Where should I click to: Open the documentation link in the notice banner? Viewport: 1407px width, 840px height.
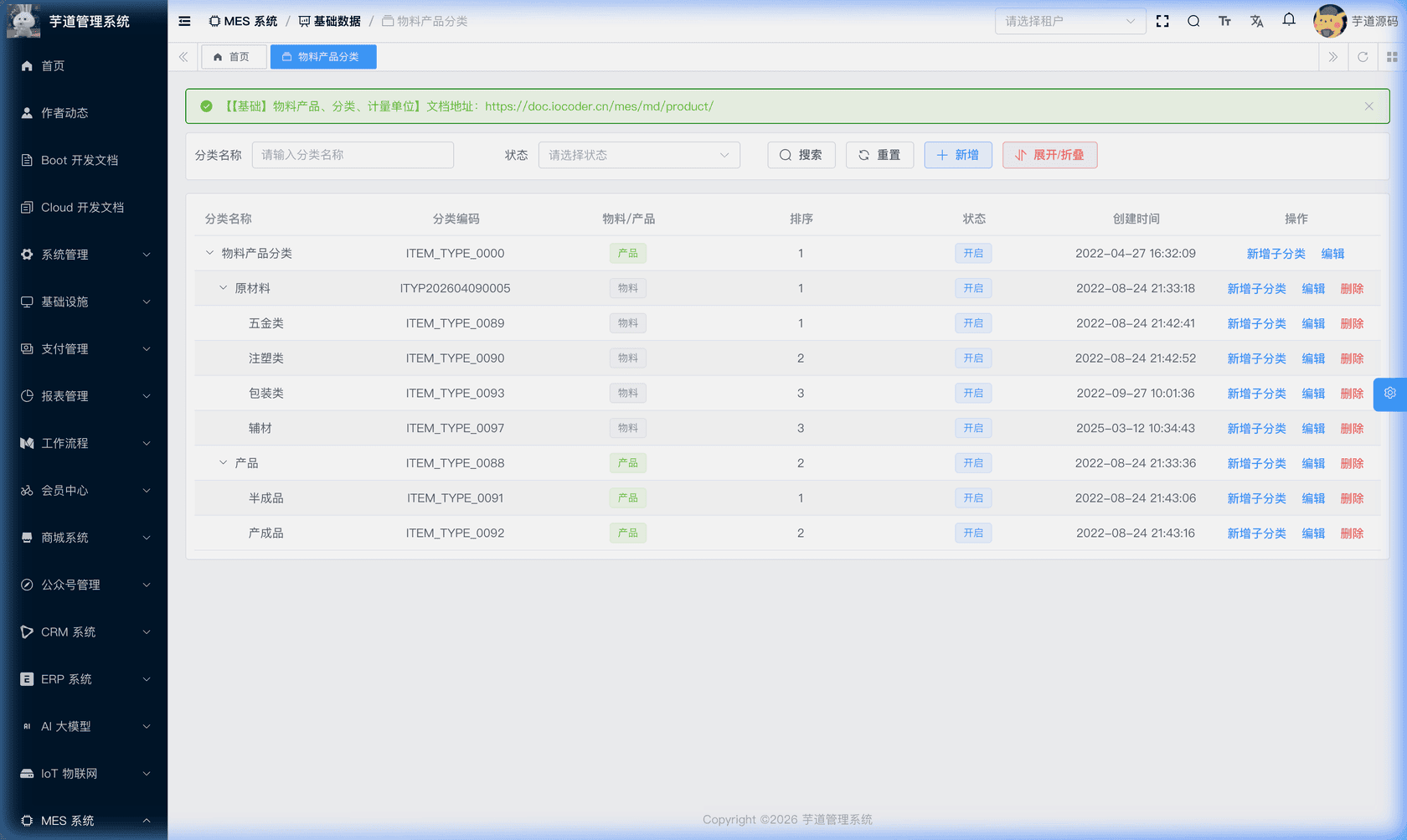[x=600, y=106]
